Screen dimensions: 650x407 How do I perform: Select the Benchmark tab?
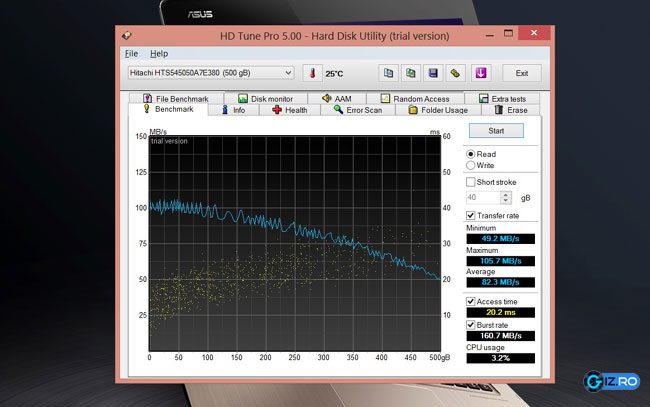[x=168, y=109]
